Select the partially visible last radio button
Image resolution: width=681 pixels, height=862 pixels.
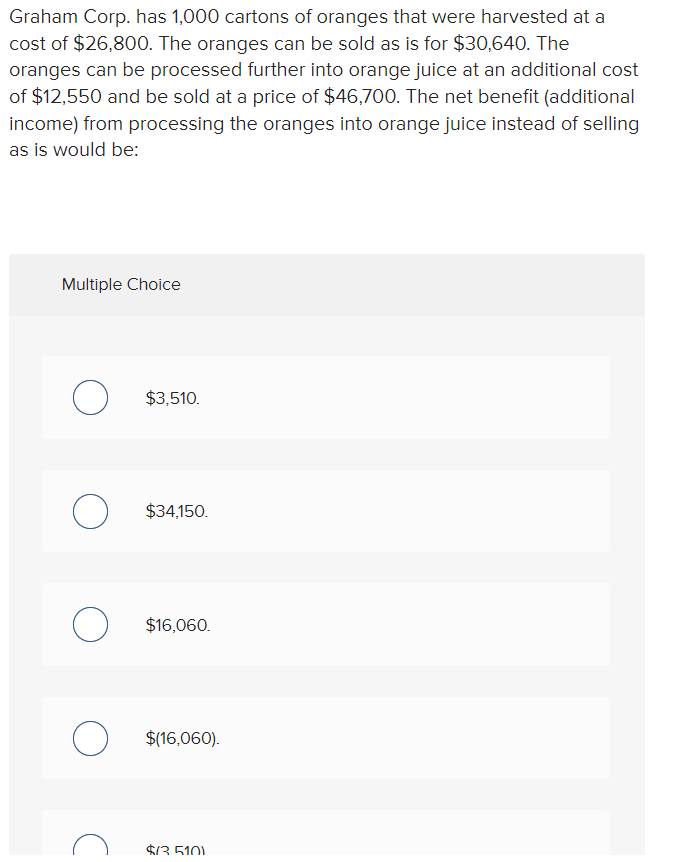pyautogui.click(x=90, y=846)
